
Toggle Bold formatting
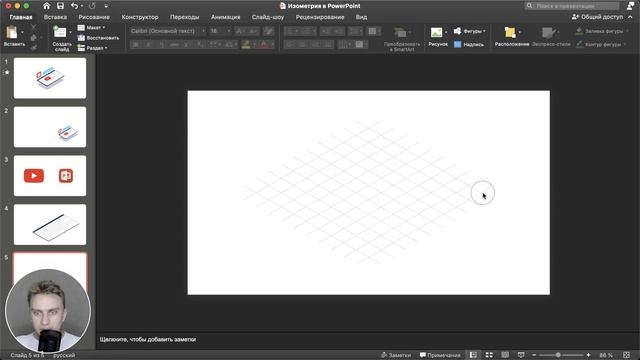click(x=136, y=44)
